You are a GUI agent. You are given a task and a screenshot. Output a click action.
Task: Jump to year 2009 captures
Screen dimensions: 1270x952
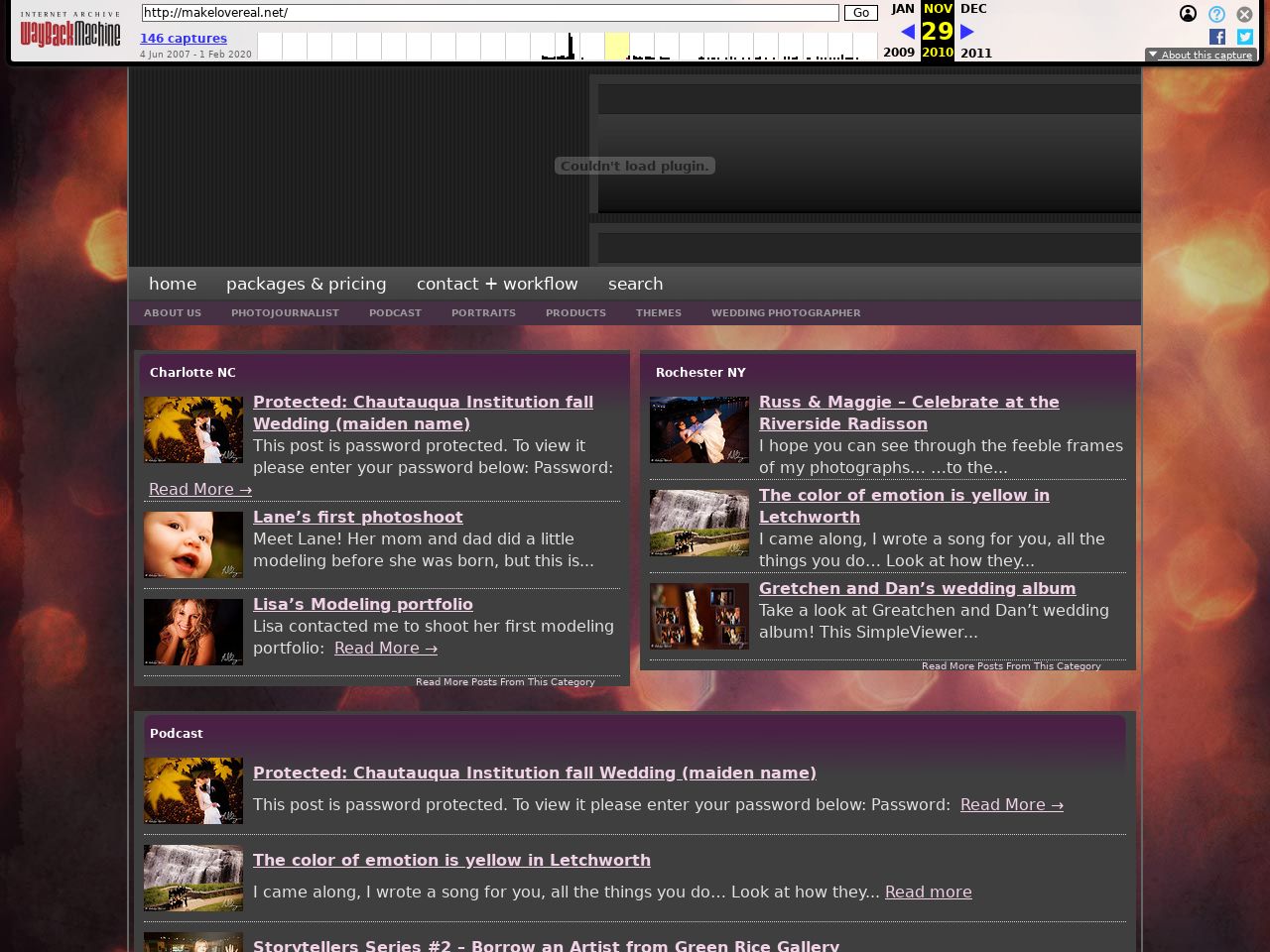[899, 53]
